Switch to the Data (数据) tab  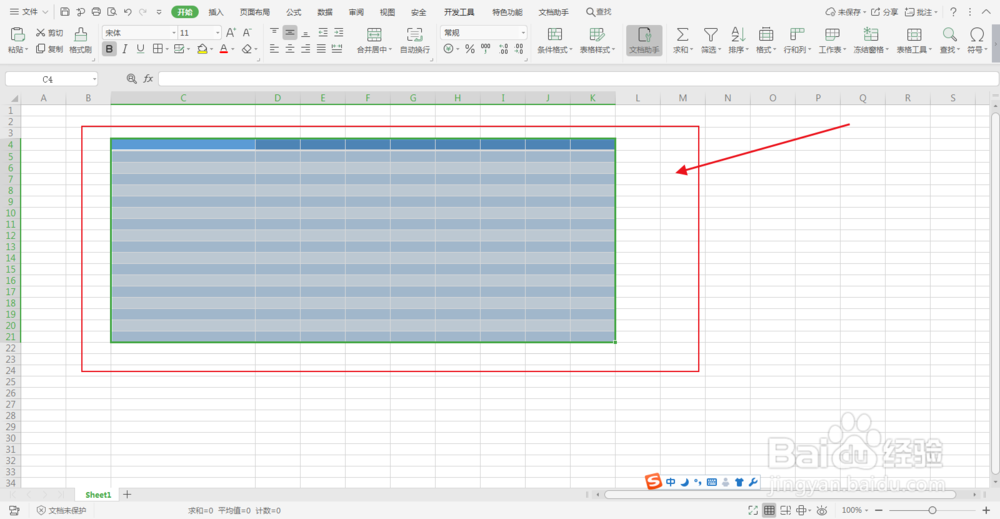[325, 12]
